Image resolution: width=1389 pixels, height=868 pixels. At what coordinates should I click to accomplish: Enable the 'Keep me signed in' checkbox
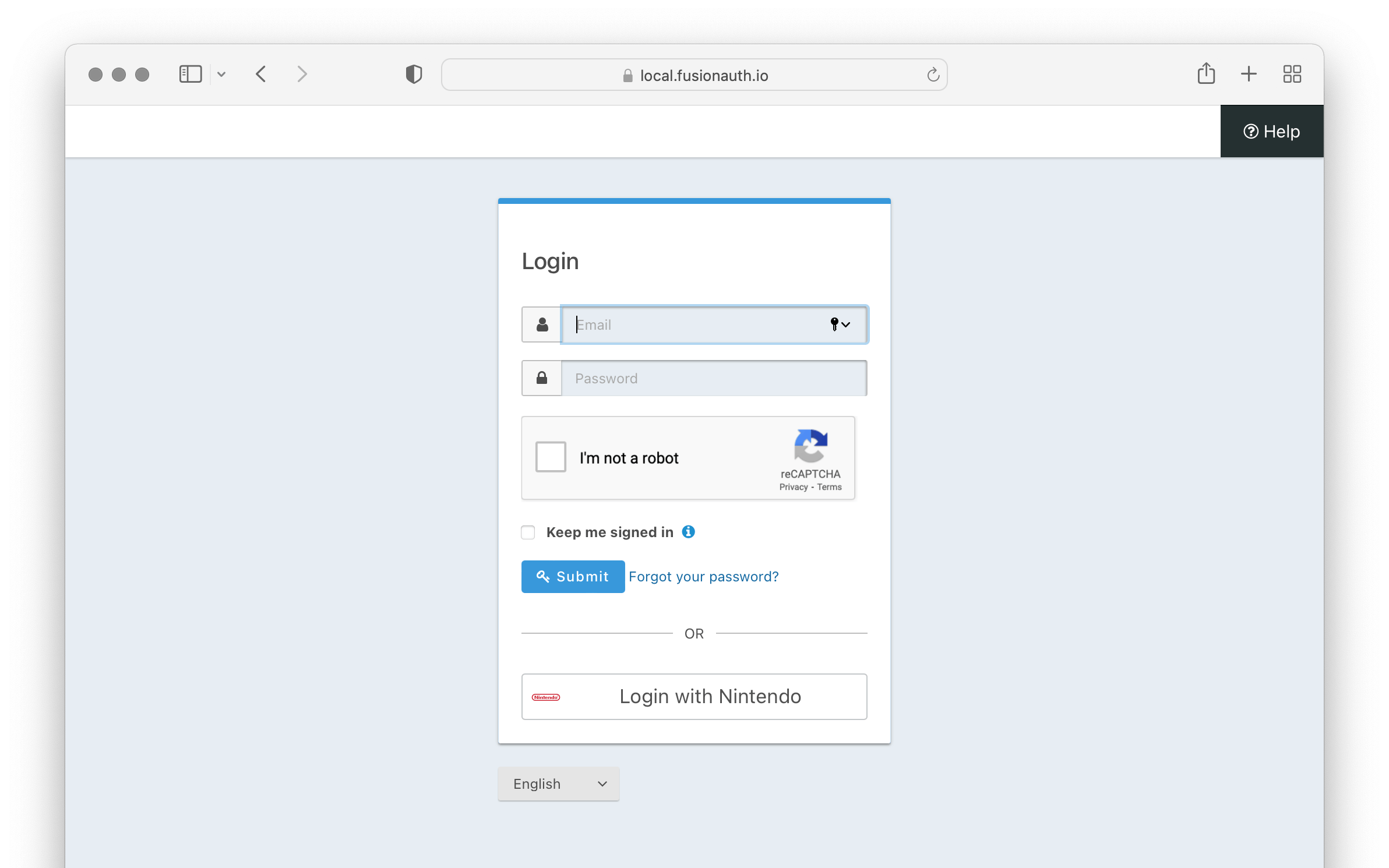point(527,532)
